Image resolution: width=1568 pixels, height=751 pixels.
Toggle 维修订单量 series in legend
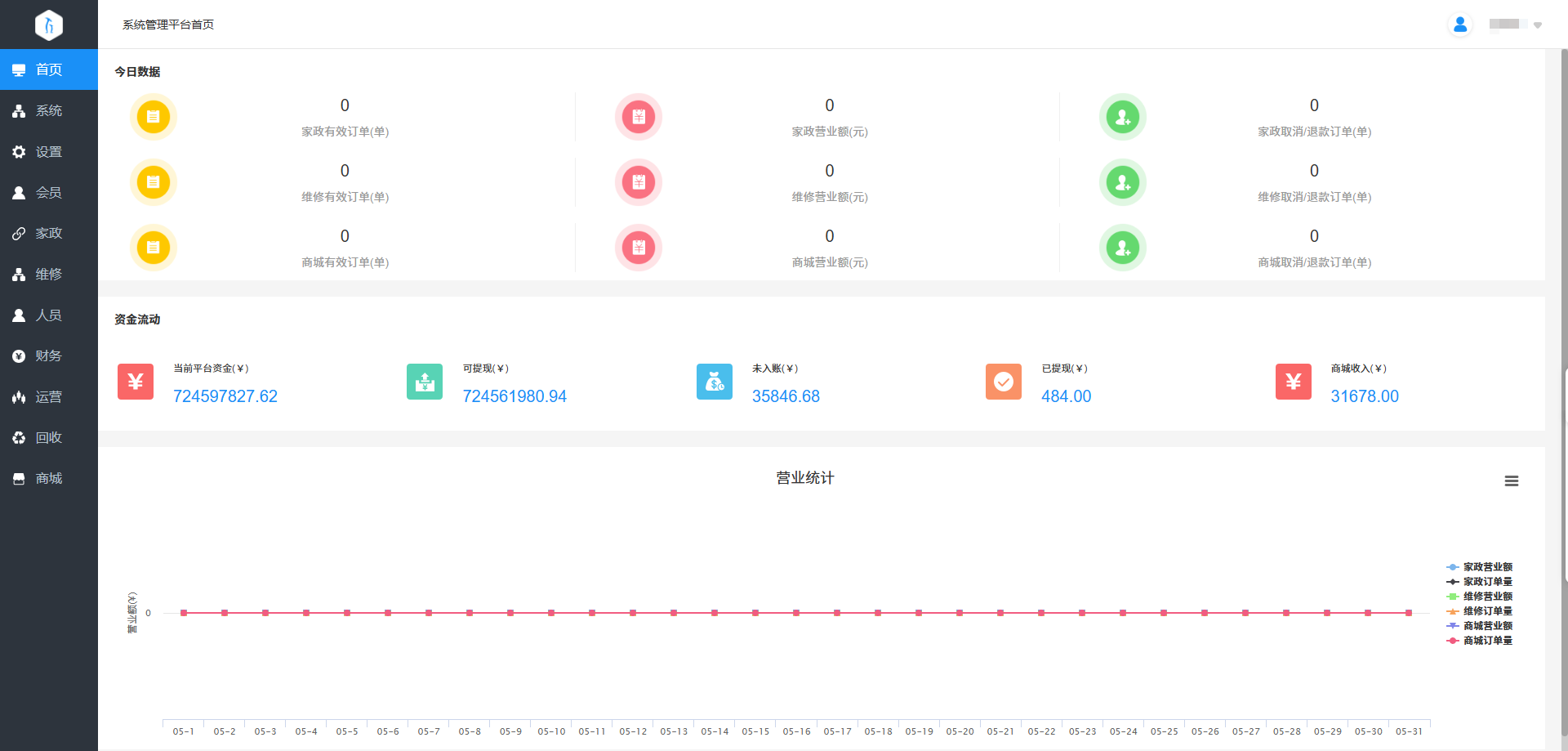tap(1479, 611)
